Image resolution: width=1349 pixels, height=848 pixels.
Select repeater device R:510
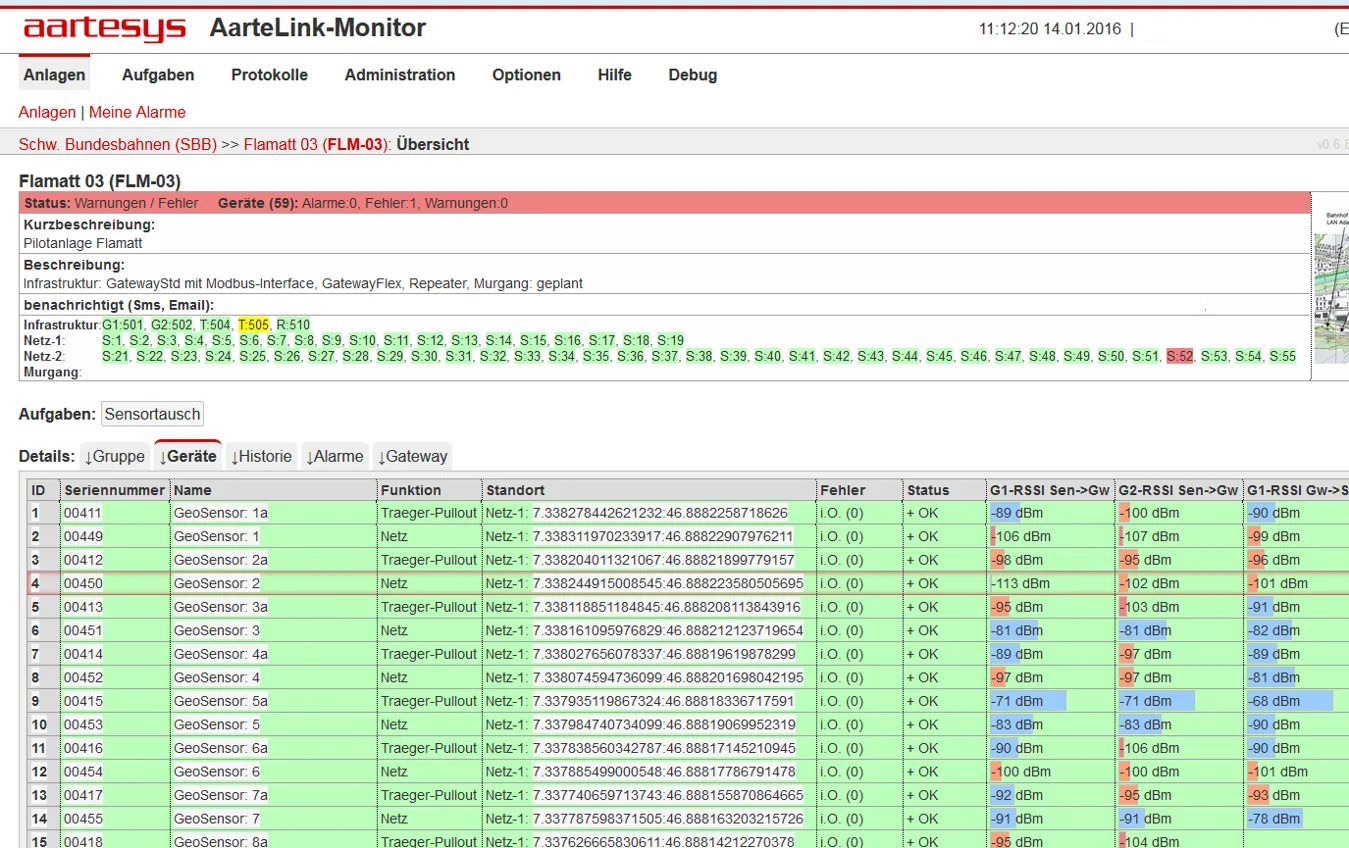[x=293, y=325]
